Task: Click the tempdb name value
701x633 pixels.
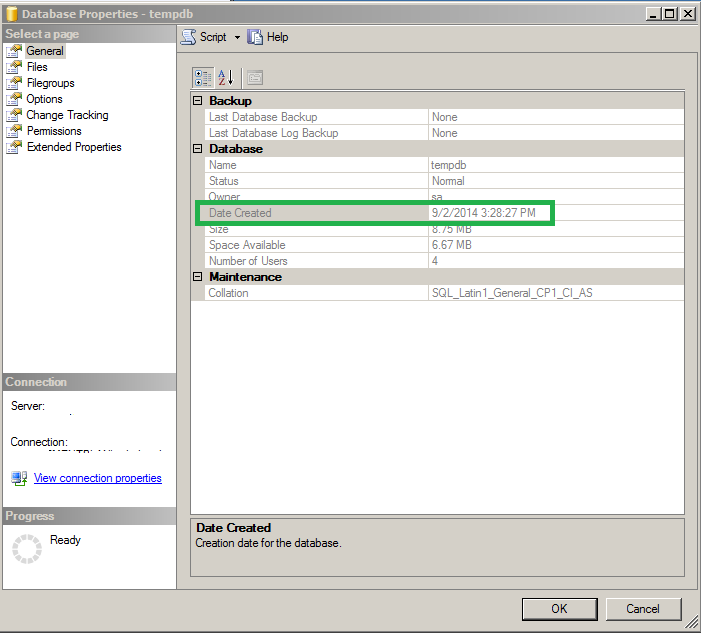Action: [x=448, y=165]
